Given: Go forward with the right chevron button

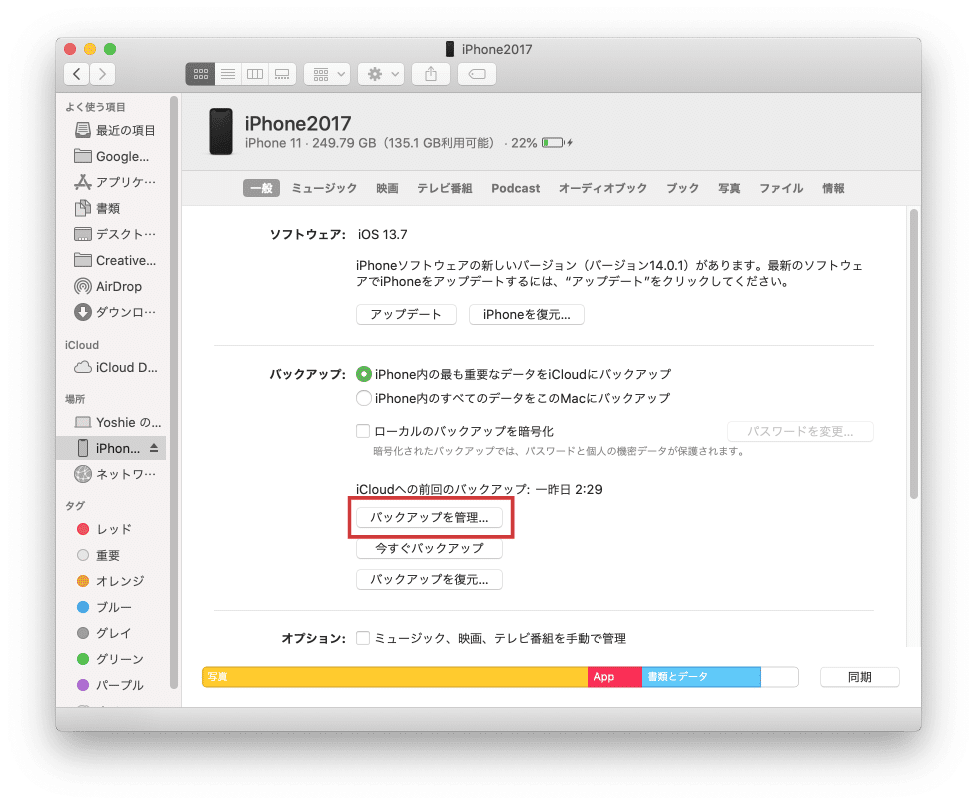Looking at the screenshot, I should click(103, 74).
